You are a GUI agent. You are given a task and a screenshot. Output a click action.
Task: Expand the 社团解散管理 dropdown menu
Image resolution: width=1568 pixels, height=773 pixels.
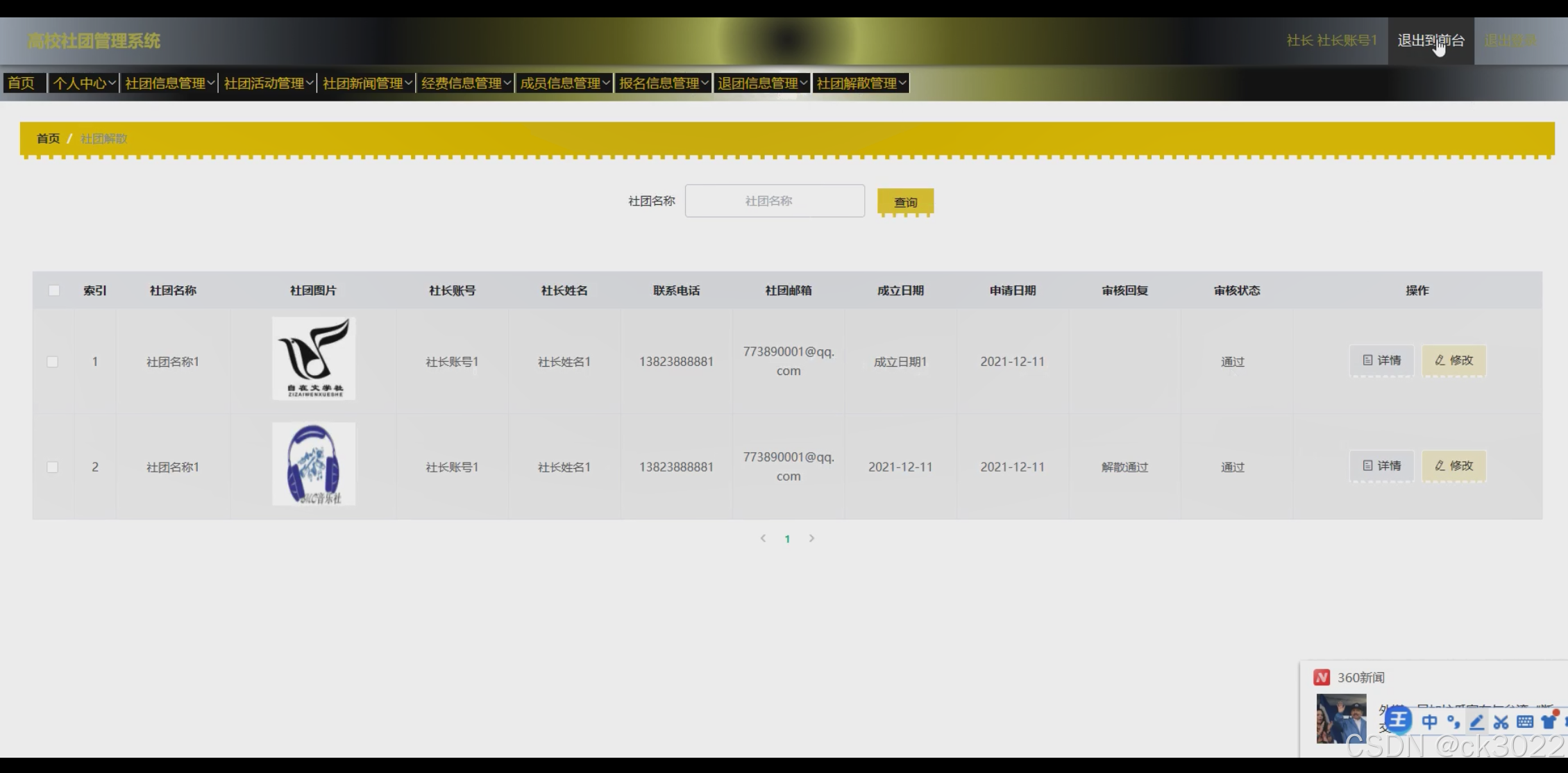pyautogui.click(x=861, y=83)
